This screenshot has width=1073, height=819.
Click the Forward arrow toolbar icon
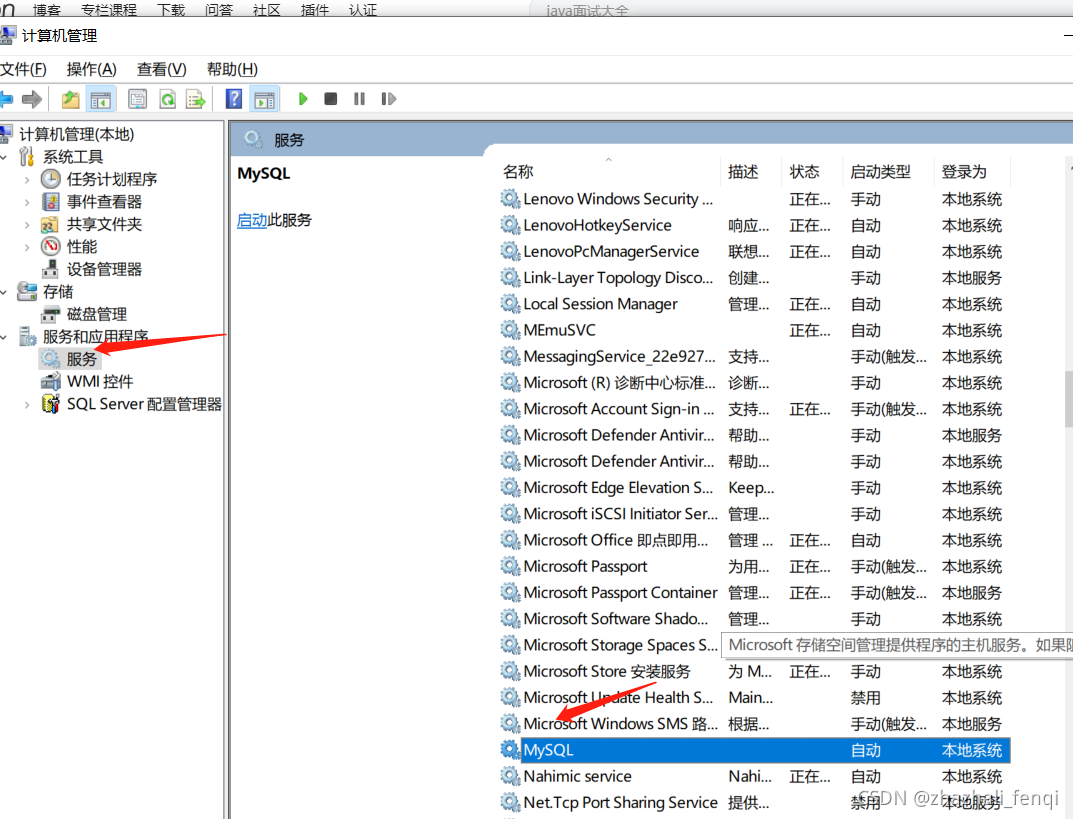32,99
